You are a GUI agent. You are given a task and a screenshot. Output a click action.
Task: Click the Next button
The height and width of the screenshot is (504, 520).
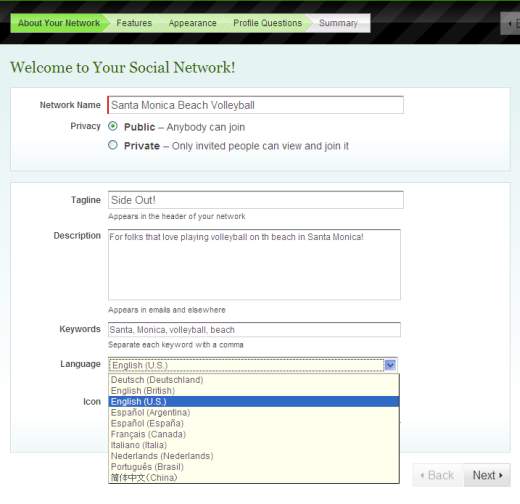pos(487,475)
